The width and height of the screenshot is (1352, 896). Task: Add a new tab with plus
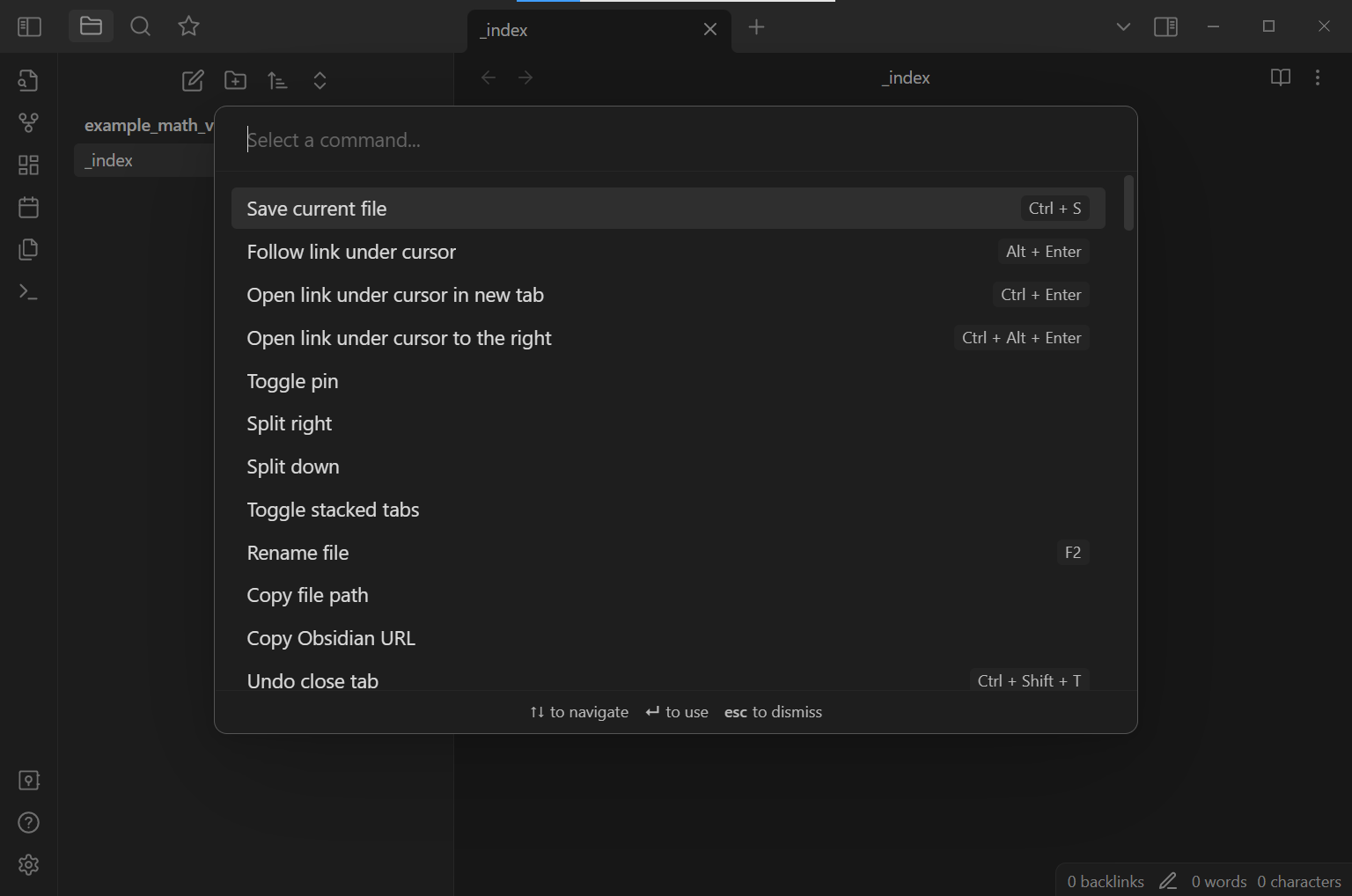pyautogui.click(x=756, y=27)
